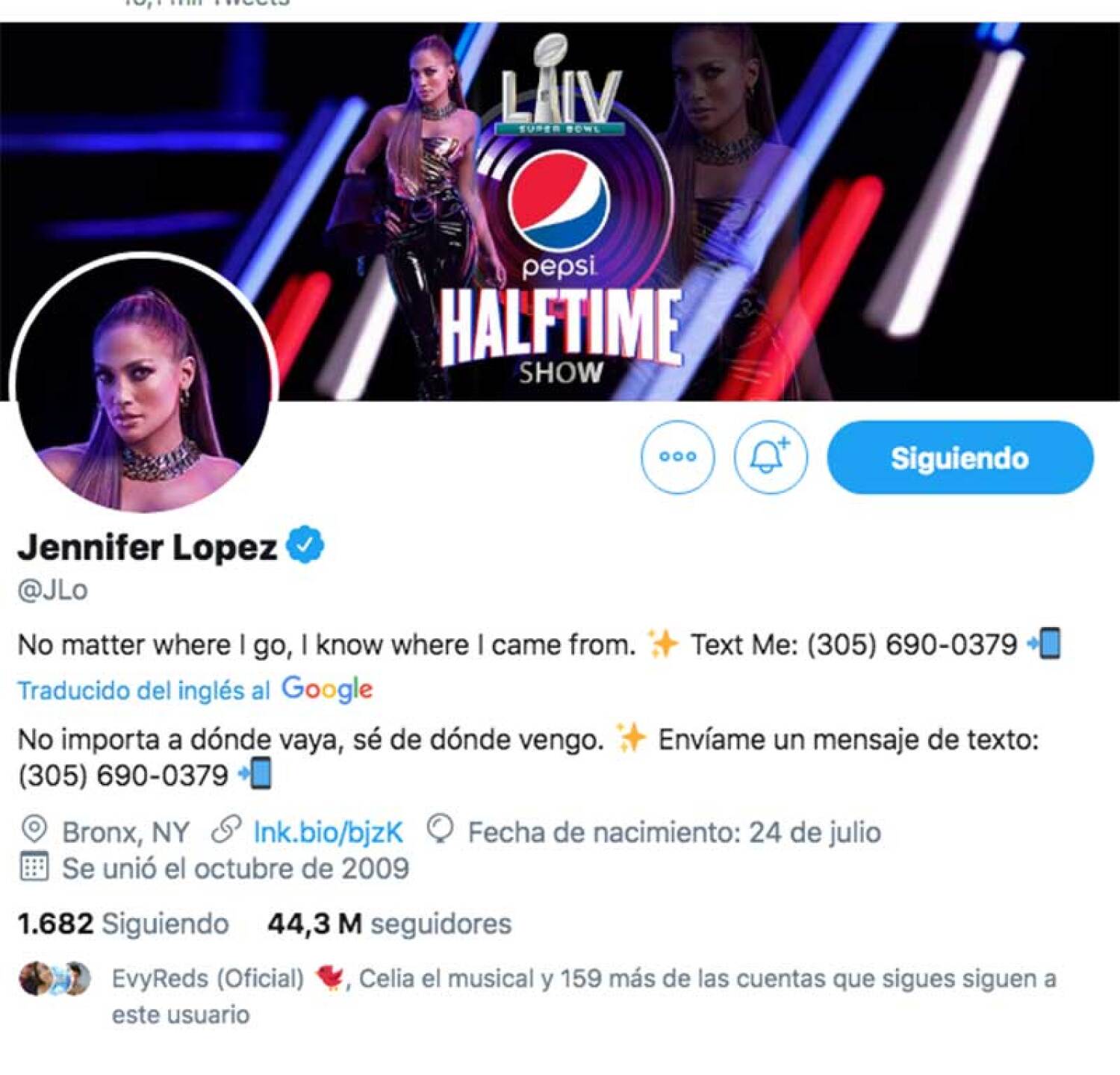
Task: Enable notifications with the bell icon
Action: click(770, 457)
